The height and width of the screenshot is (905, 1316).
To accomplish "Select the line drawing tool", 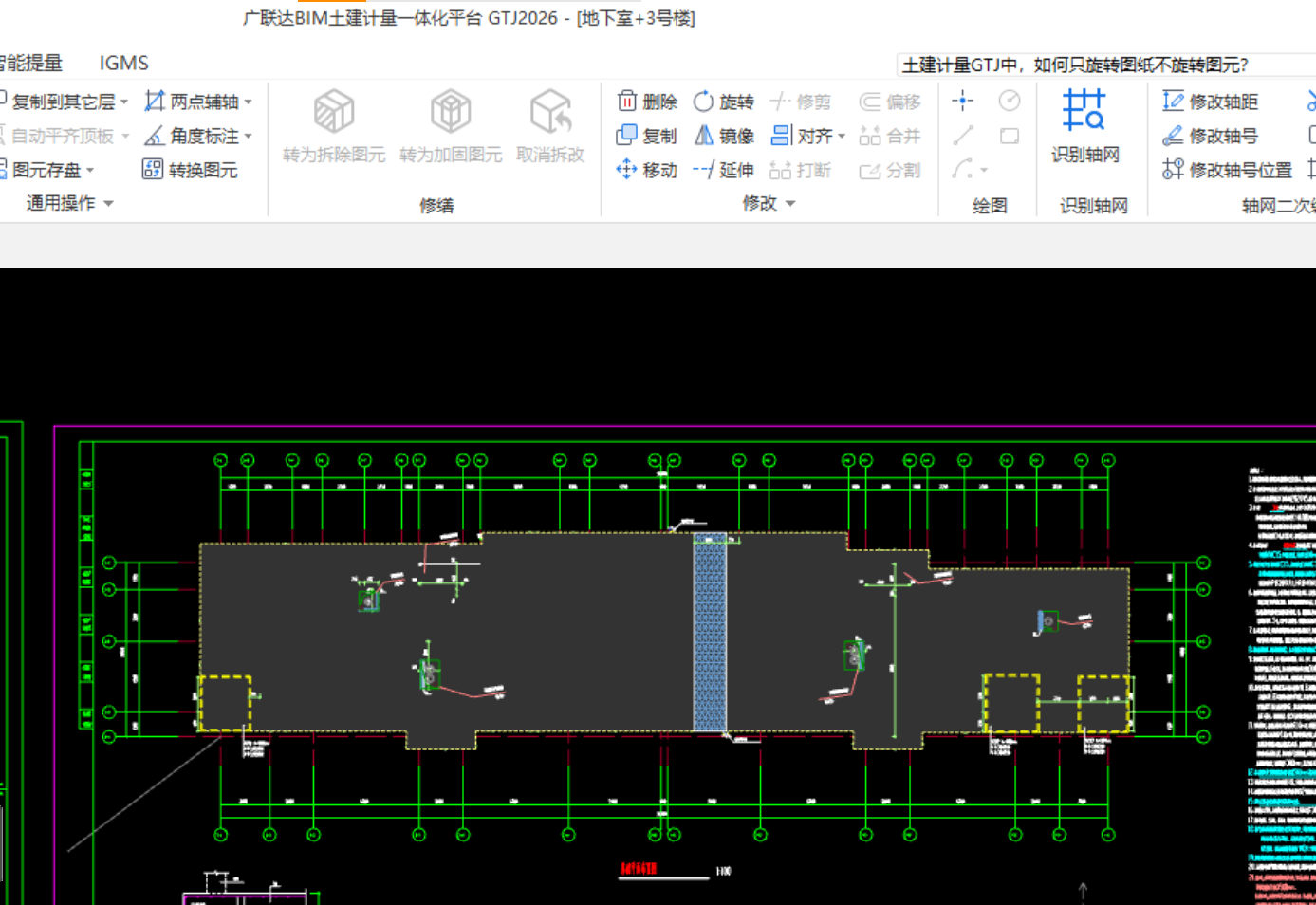I will 962,136.
